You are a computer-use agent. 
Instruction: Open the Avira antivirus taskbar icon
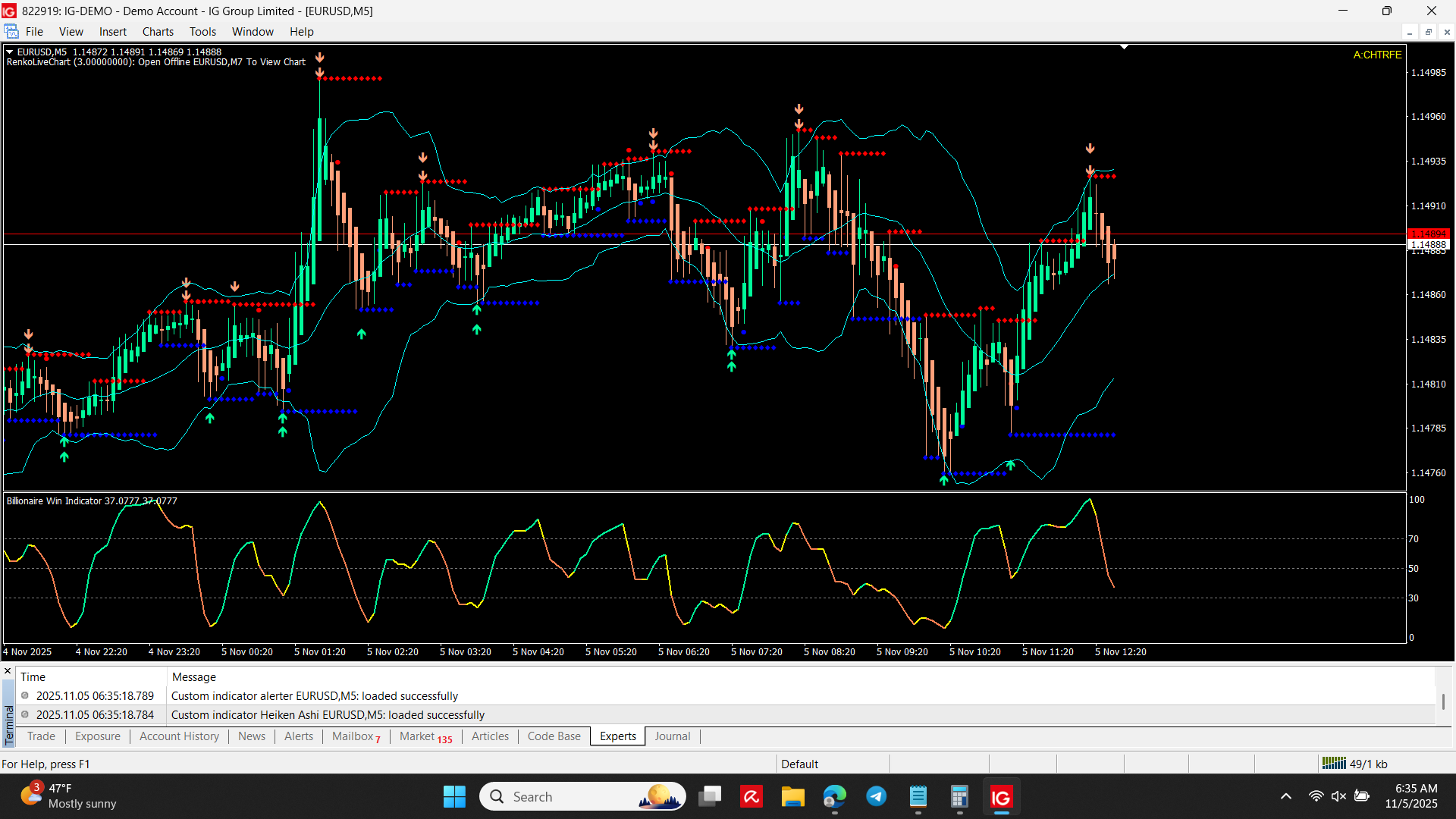[752, 797]
